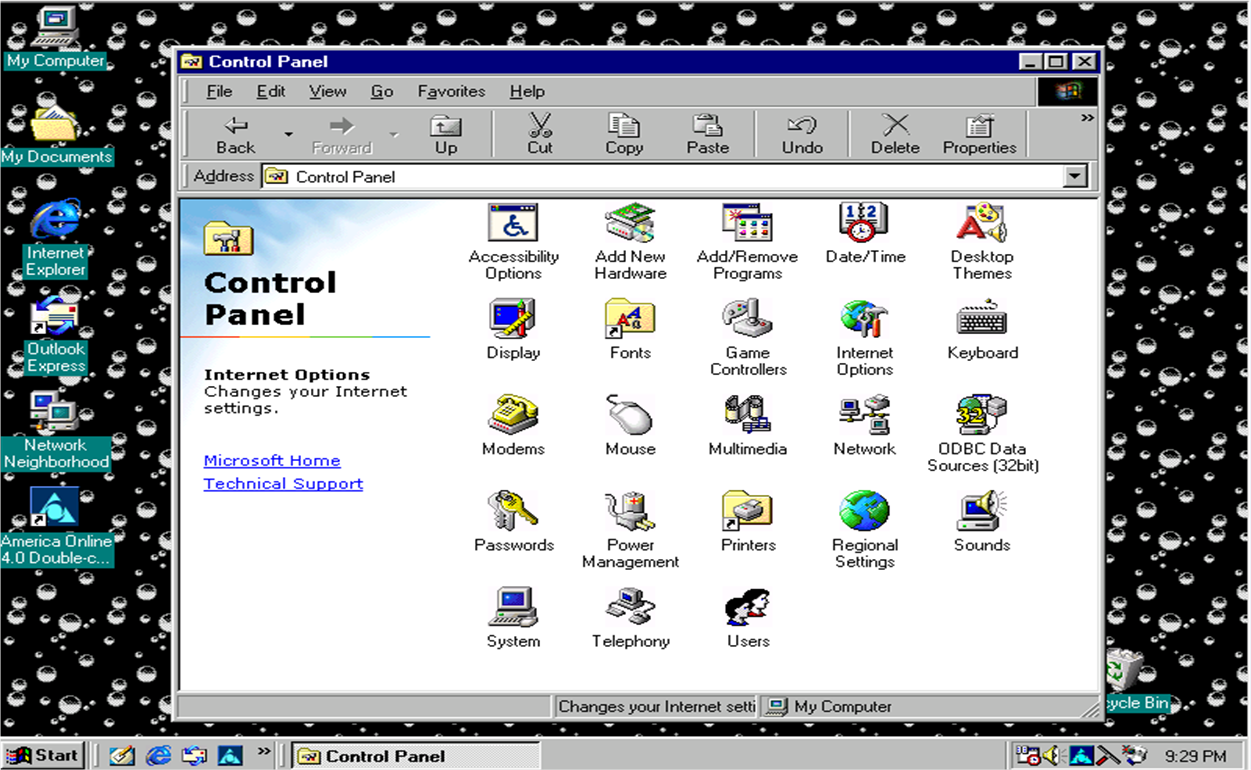The image size is (1251, 770).
Task: Open the Accessibility Options icon
Action: pos(513,223)
